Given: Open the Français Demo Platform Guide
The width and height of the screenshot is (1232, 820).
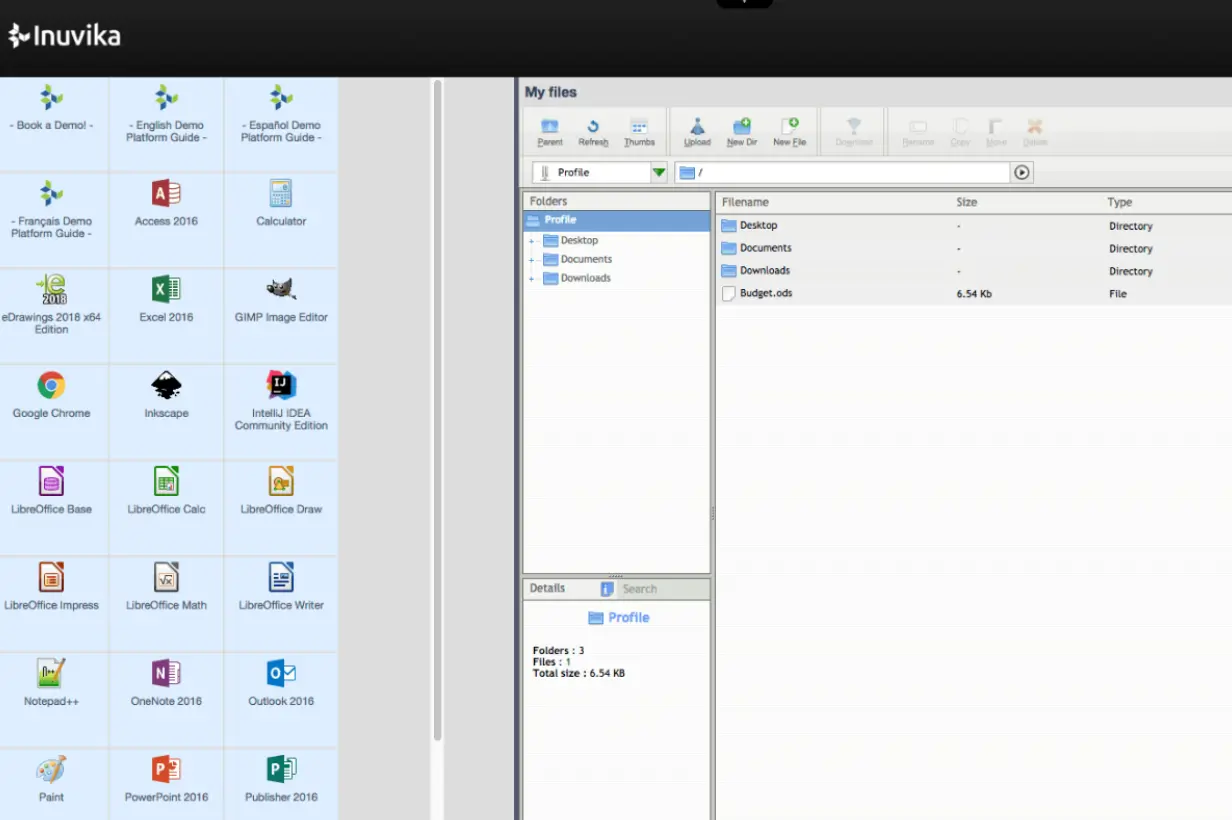Looking at the screenshot, I should [52, 209].
